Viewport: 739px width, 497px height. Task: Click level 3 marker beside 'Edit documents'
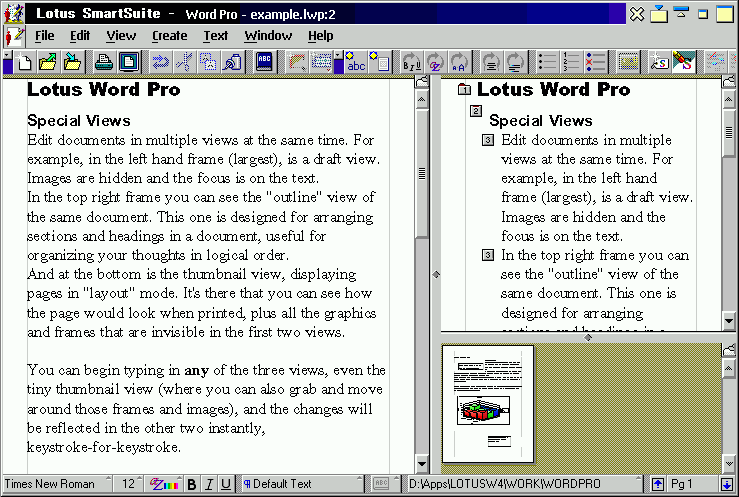488,140
